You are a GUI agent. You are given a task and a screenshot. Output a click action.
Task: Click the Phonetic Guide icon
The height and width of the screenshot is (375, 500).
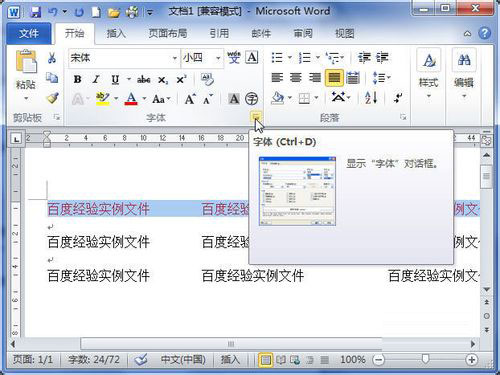tap(234, 57)
